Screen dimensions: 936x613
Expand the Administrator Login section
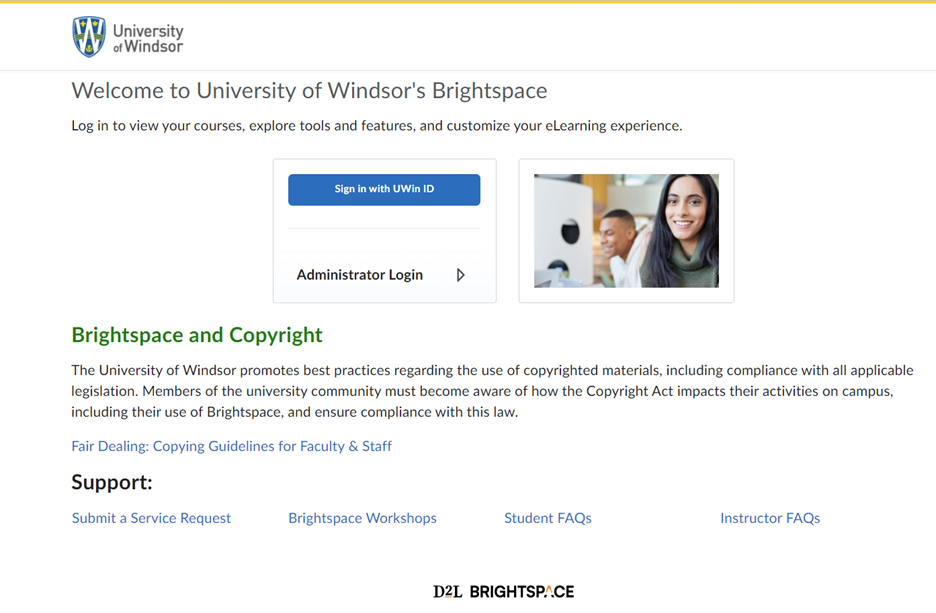tap(360, 275)
